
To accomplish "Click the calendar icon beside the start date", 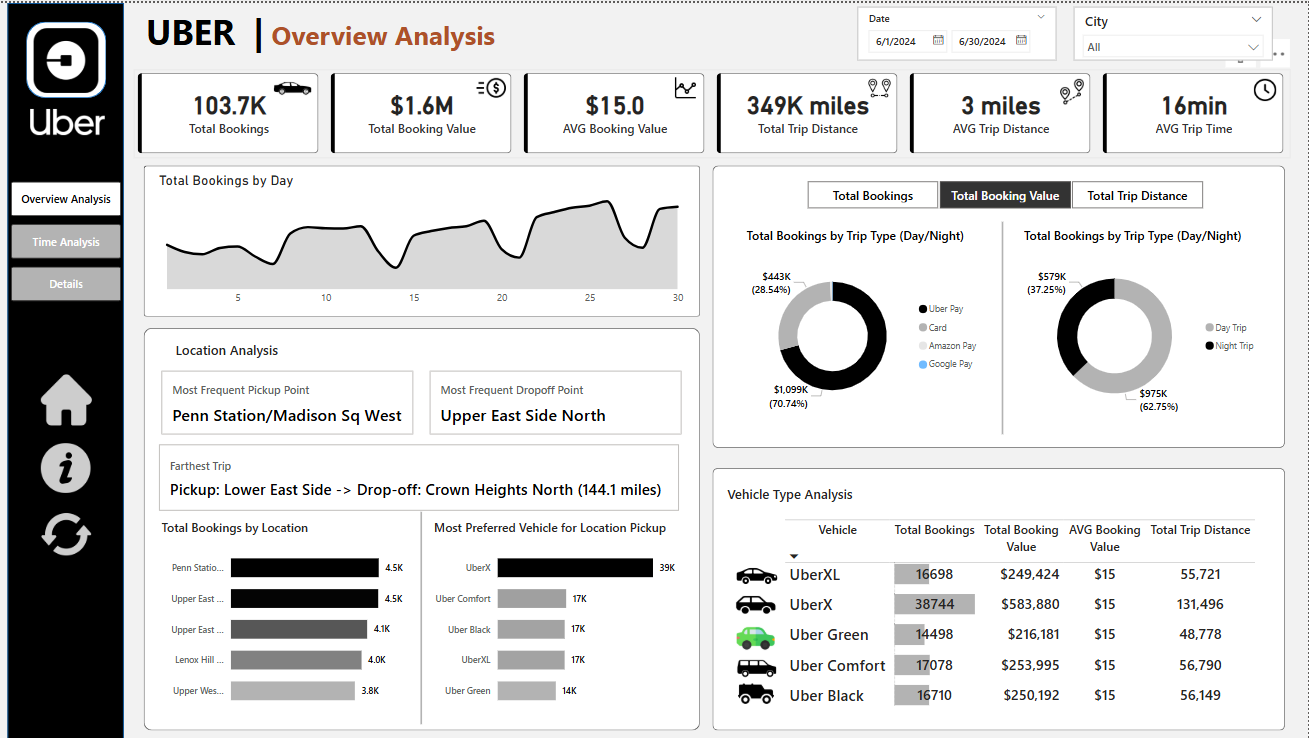I will point(937,39).
